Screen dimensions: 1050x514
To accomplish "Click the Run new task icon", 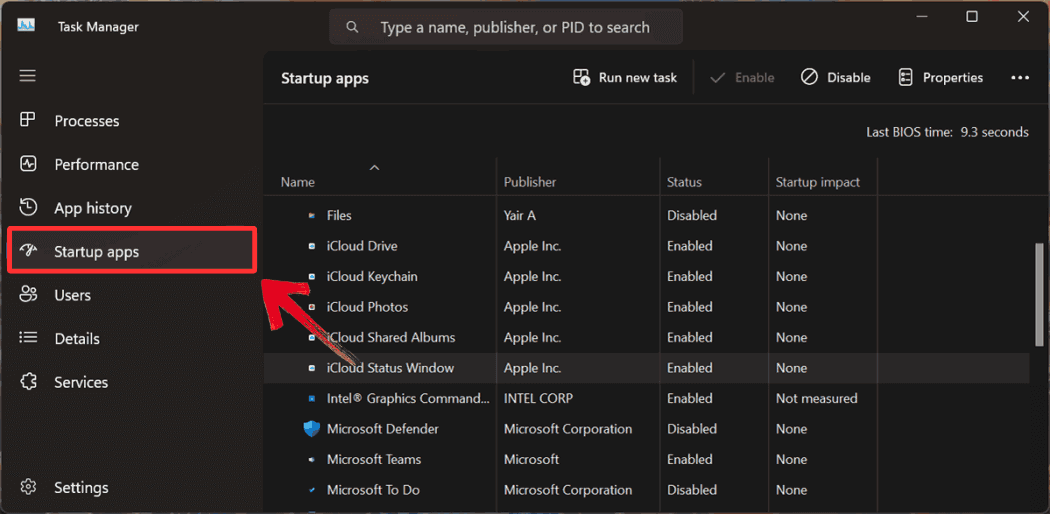I will click(581, 78).
